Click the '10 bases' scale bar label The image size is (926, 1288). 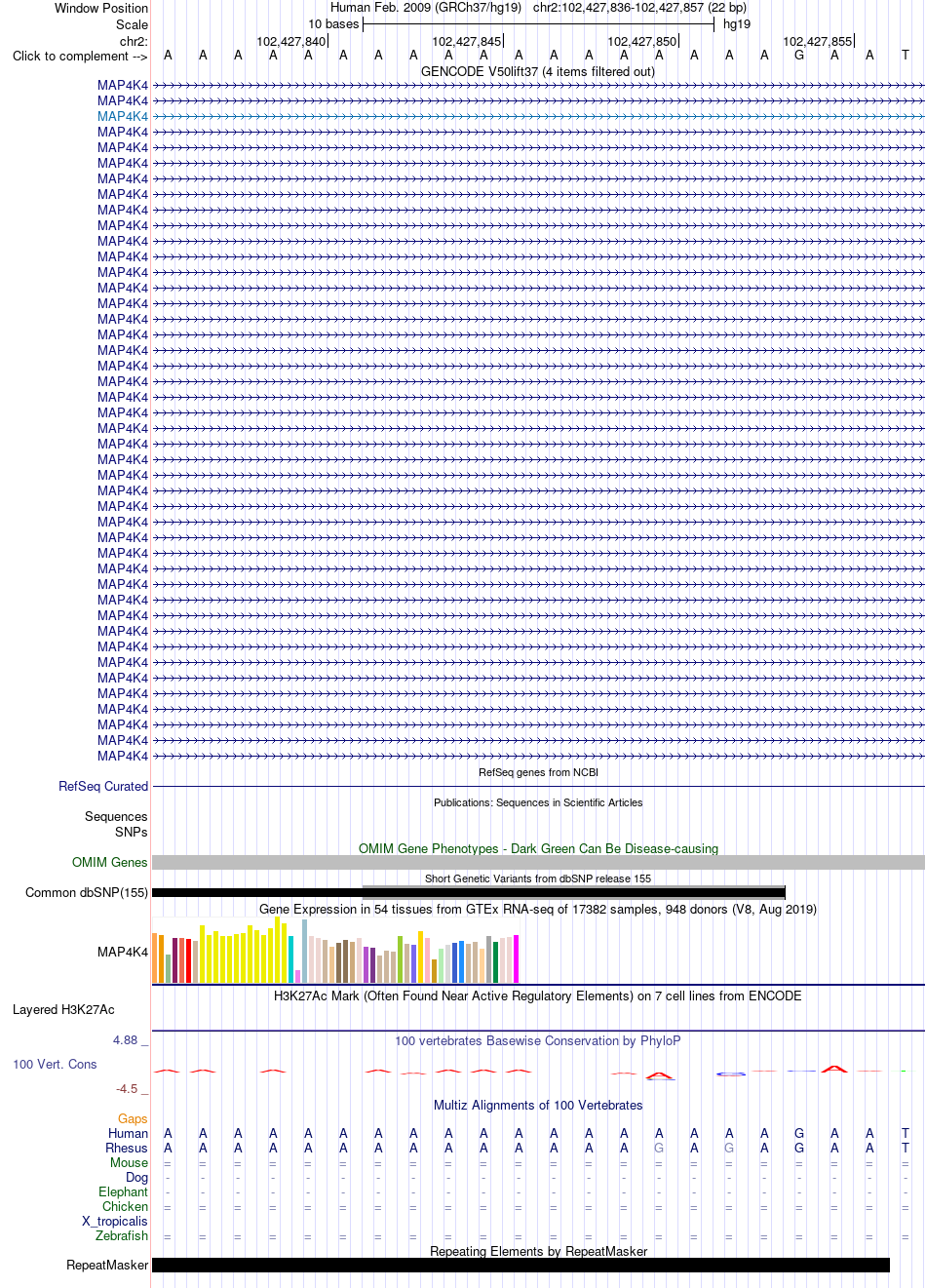tap(333, 24)
